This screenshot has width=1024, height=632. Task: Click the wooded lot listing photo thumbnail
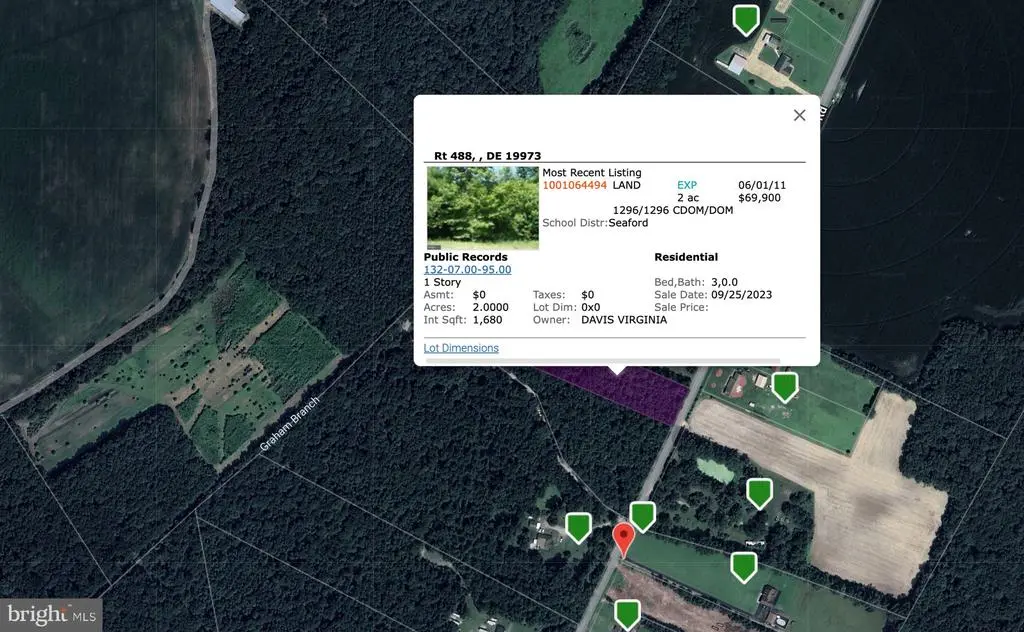pyautogui.click(x=483, y=208)
